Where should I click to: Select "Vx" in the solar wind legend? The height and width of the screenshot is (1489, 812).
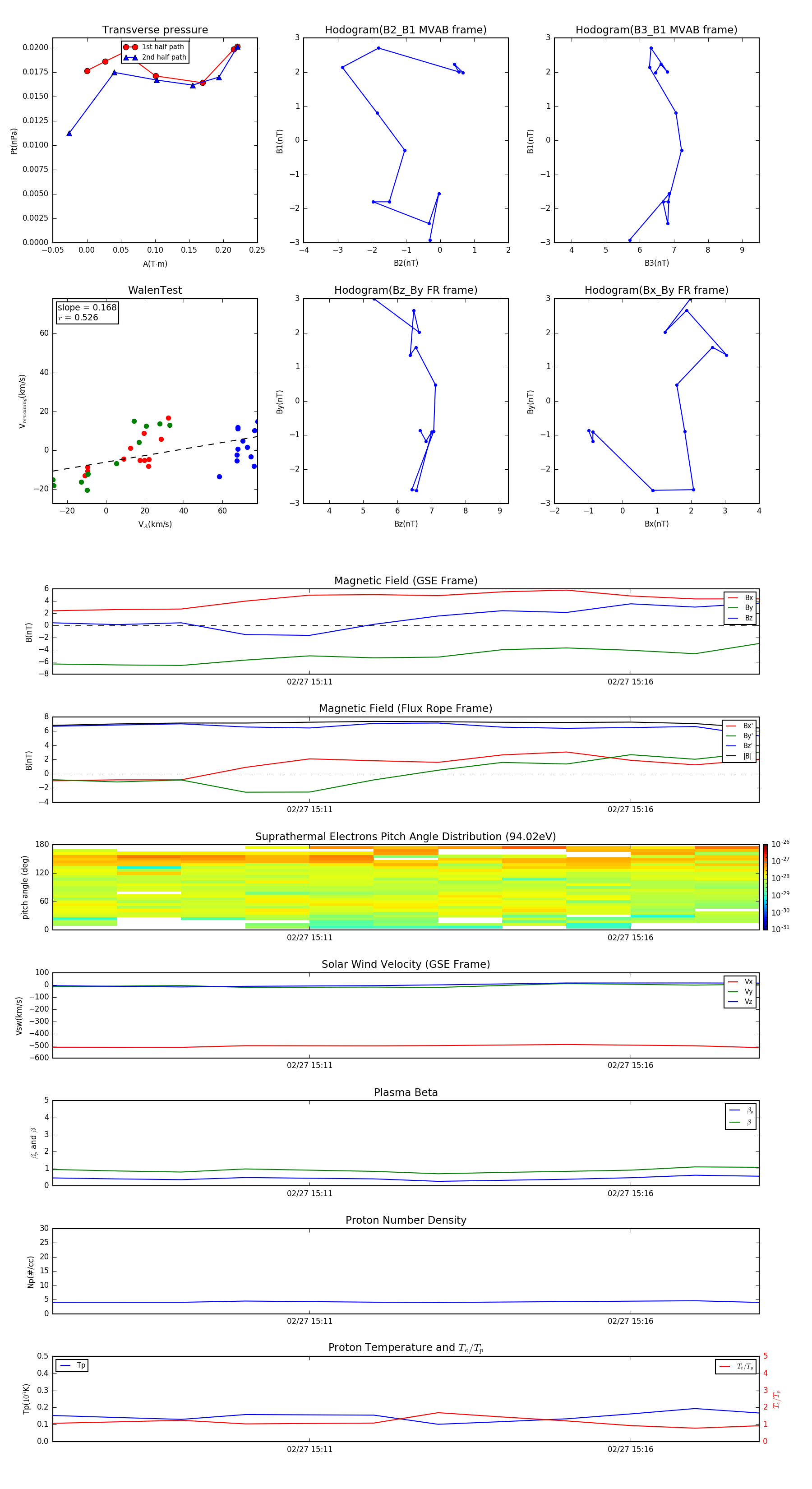tap(741, 981)
